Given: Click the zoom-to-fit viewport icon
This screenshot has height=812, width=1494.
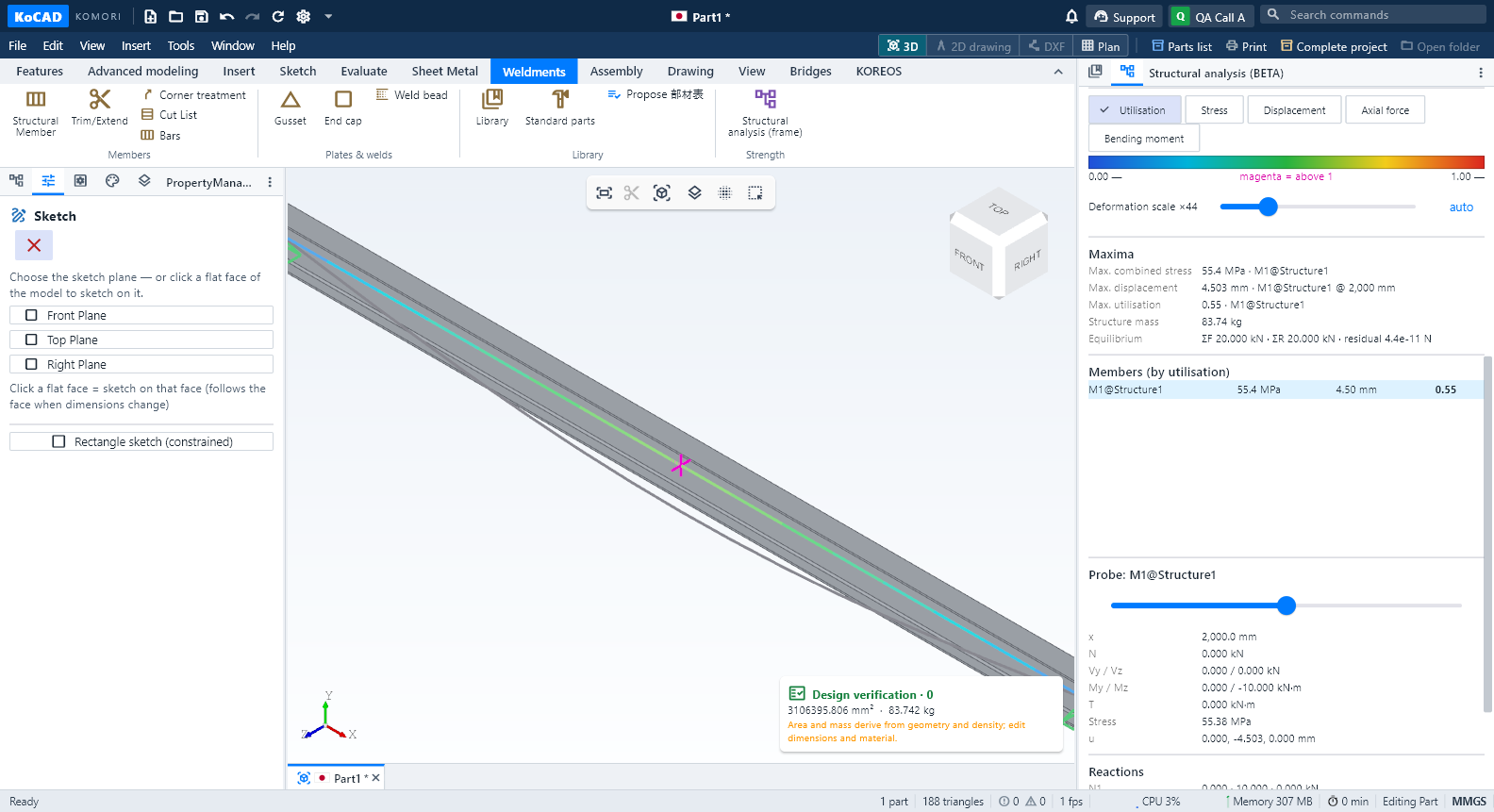Looking at the screenshot, I should 605,192.
